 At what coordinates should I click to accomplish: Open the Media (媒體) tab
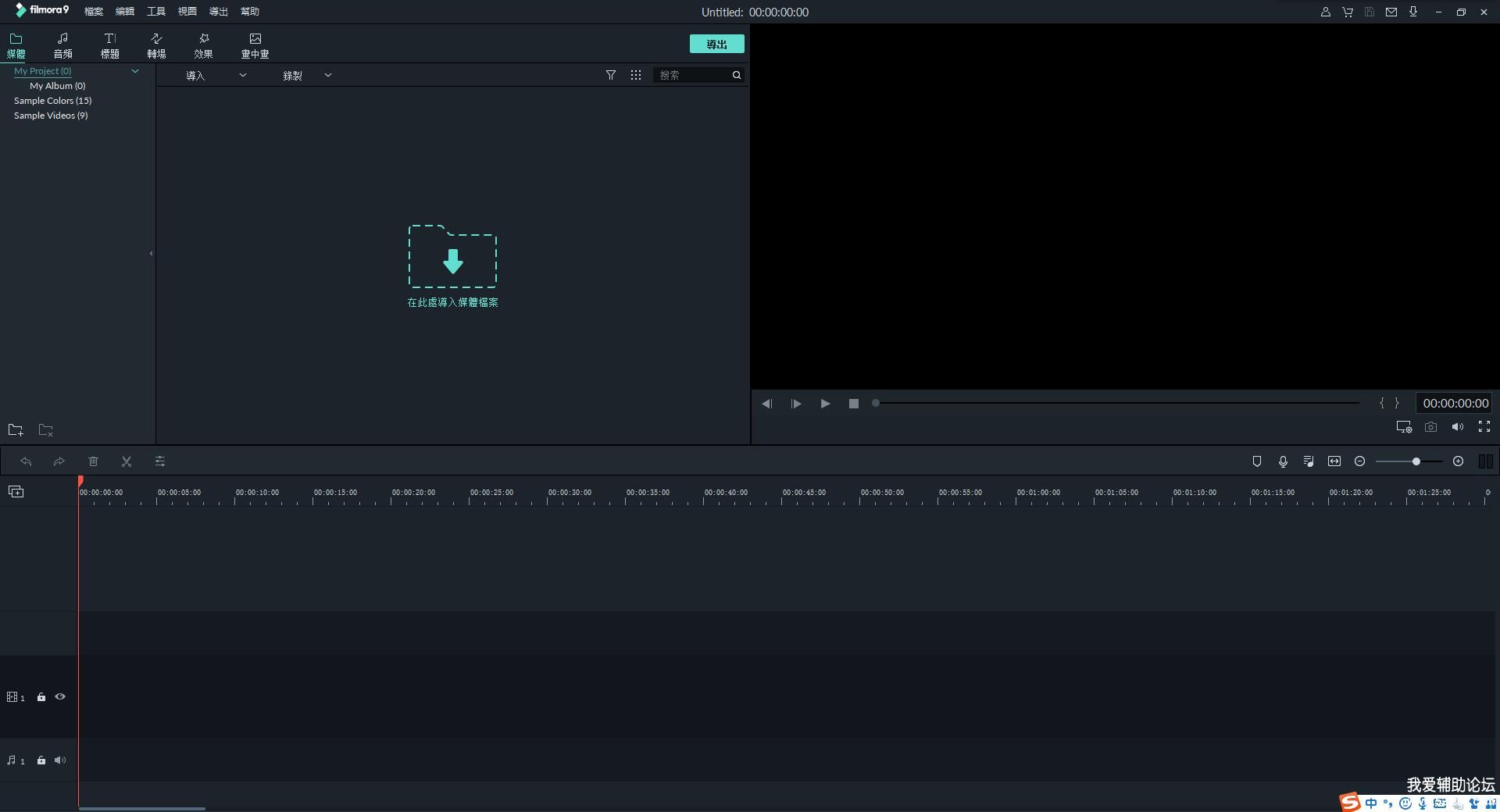(x=16, y=46)
